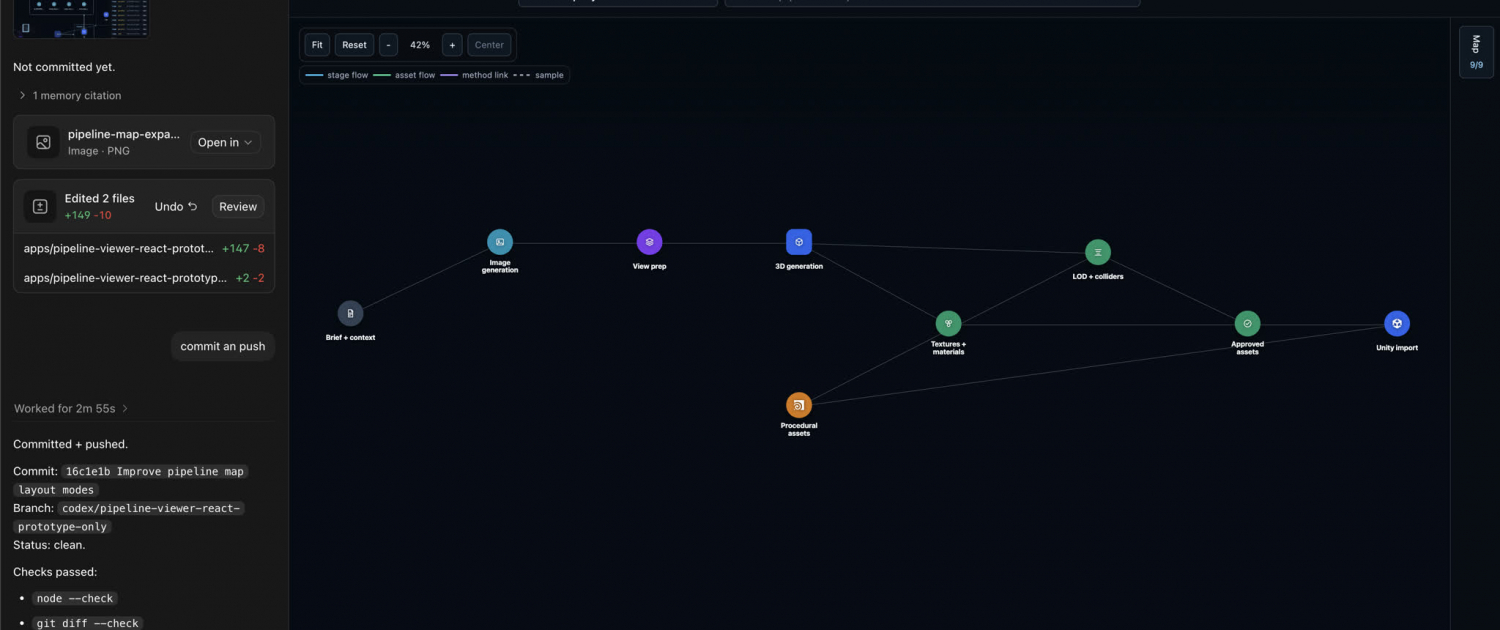The image size is (1500, 630).
Task: Zoom in with the plus button
Action: [452, 45]
